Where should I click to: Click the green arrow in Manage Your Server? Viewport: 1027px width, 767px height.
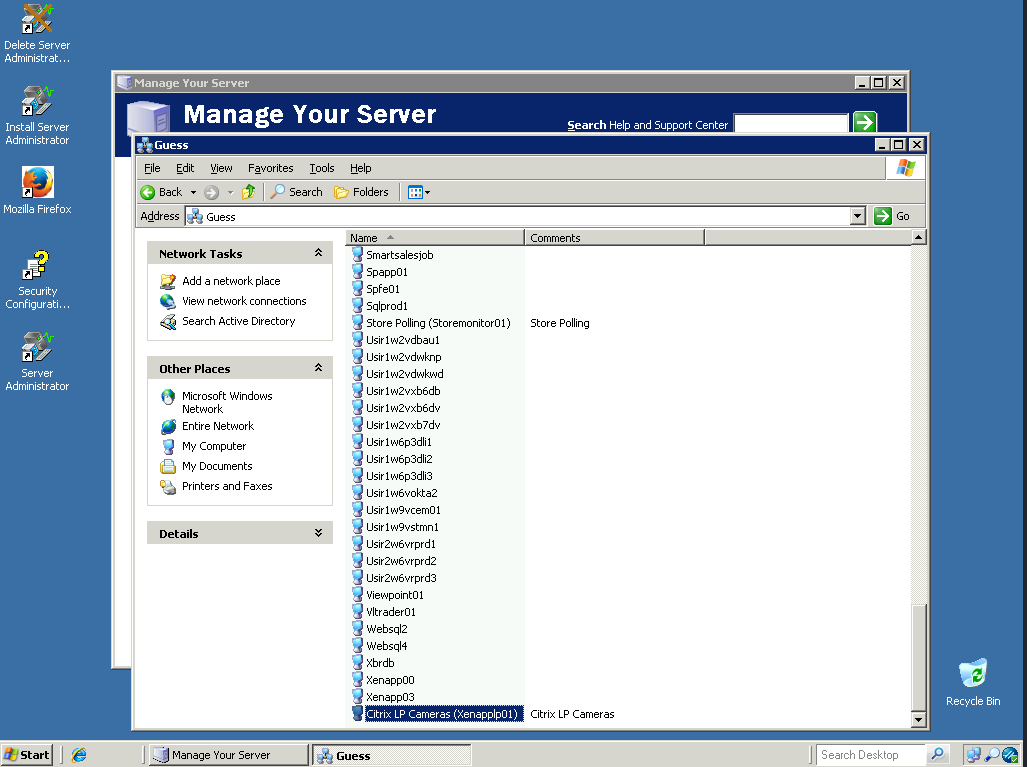(x=865, y=122)
